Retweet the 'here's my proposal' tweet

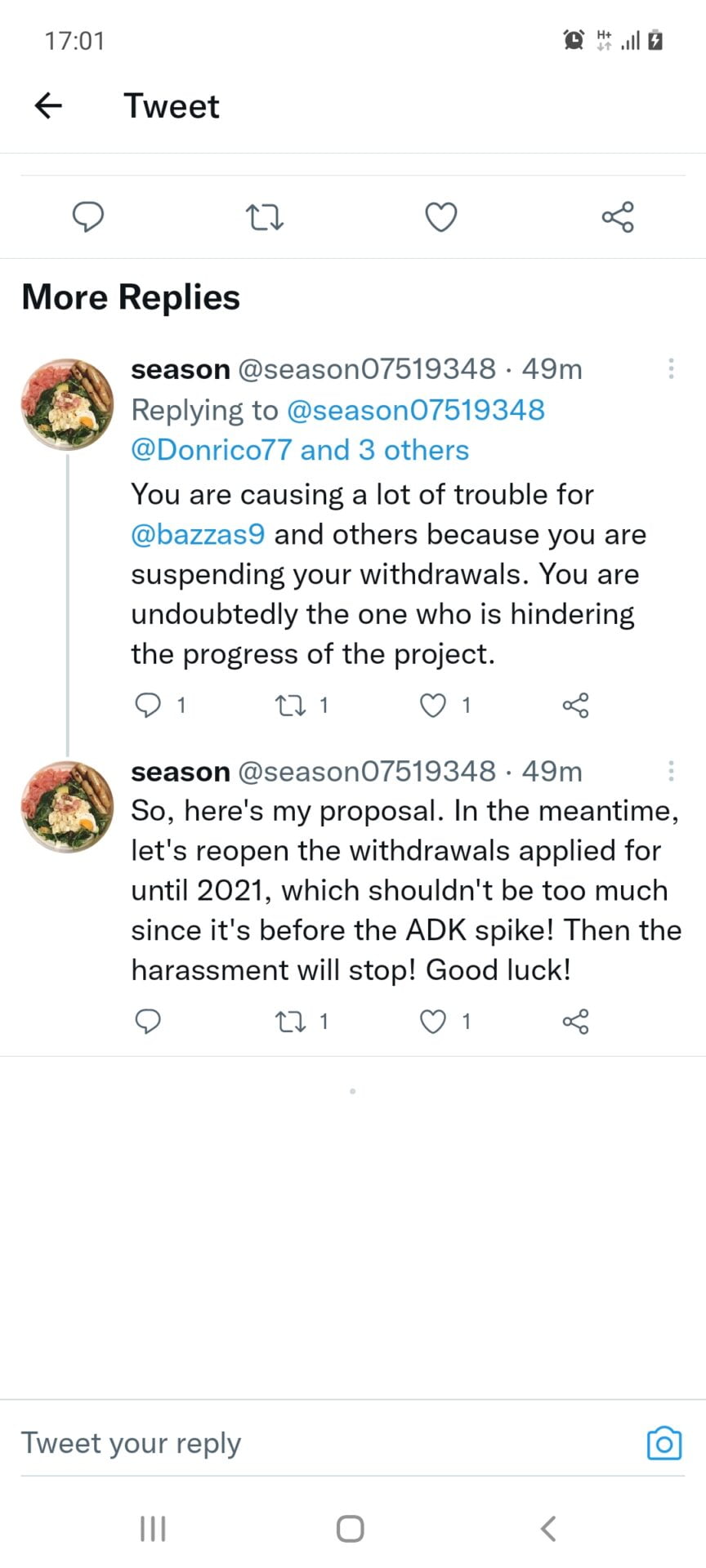pos(290,1021)
